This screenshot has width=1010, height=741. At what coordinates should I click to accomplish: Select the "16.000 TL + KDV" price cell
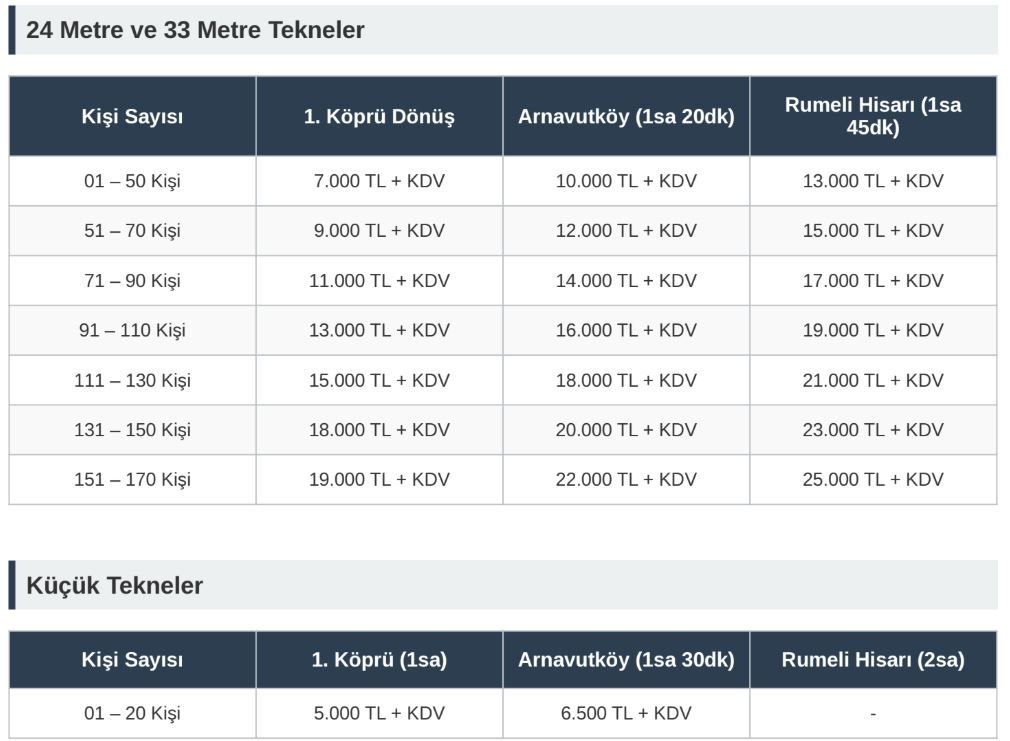point(626,330)
